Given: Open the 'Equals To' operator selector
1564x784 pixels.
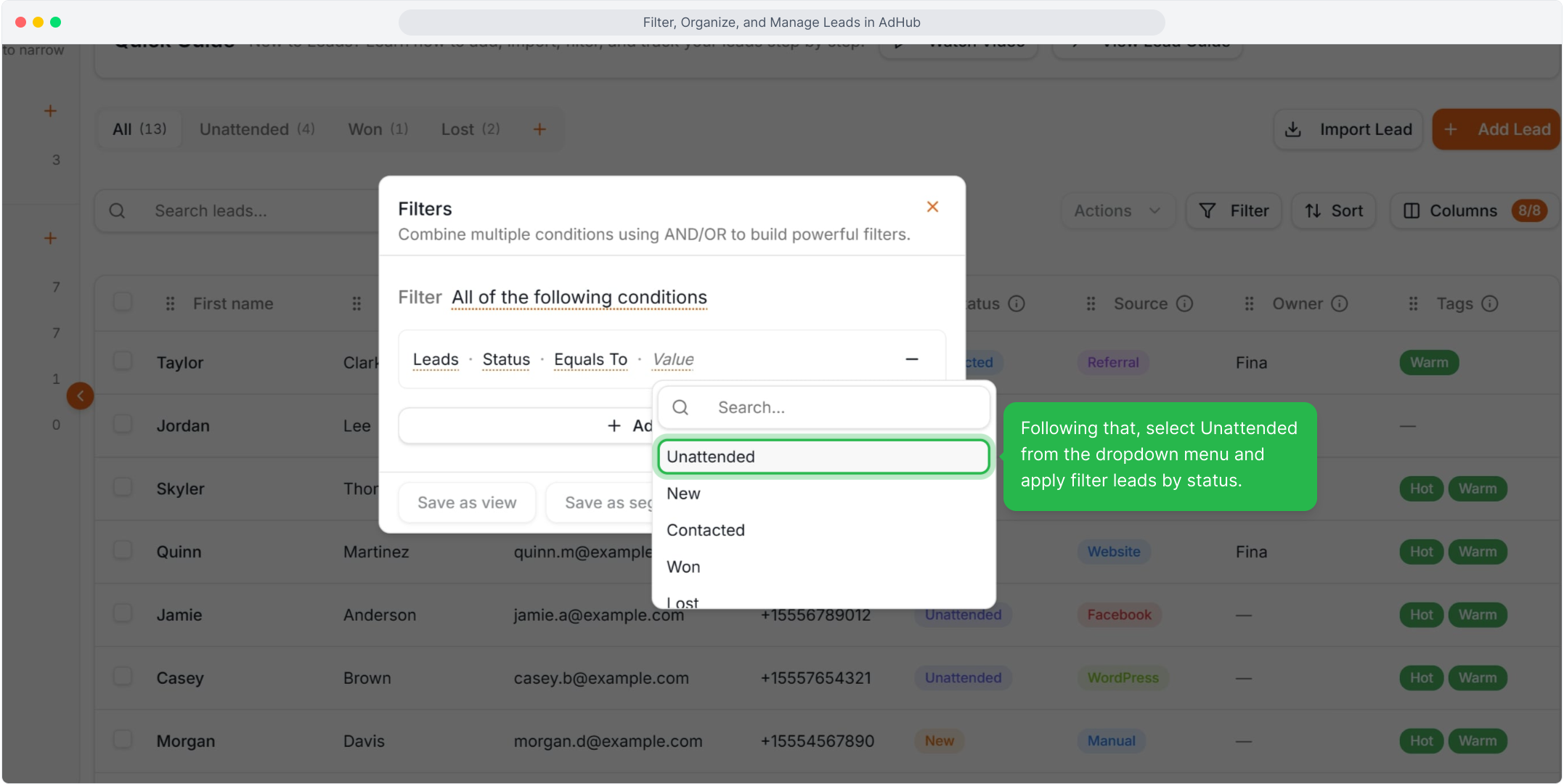Looking at the screenshot, I should pyautogui.click(x=590, y=359).
